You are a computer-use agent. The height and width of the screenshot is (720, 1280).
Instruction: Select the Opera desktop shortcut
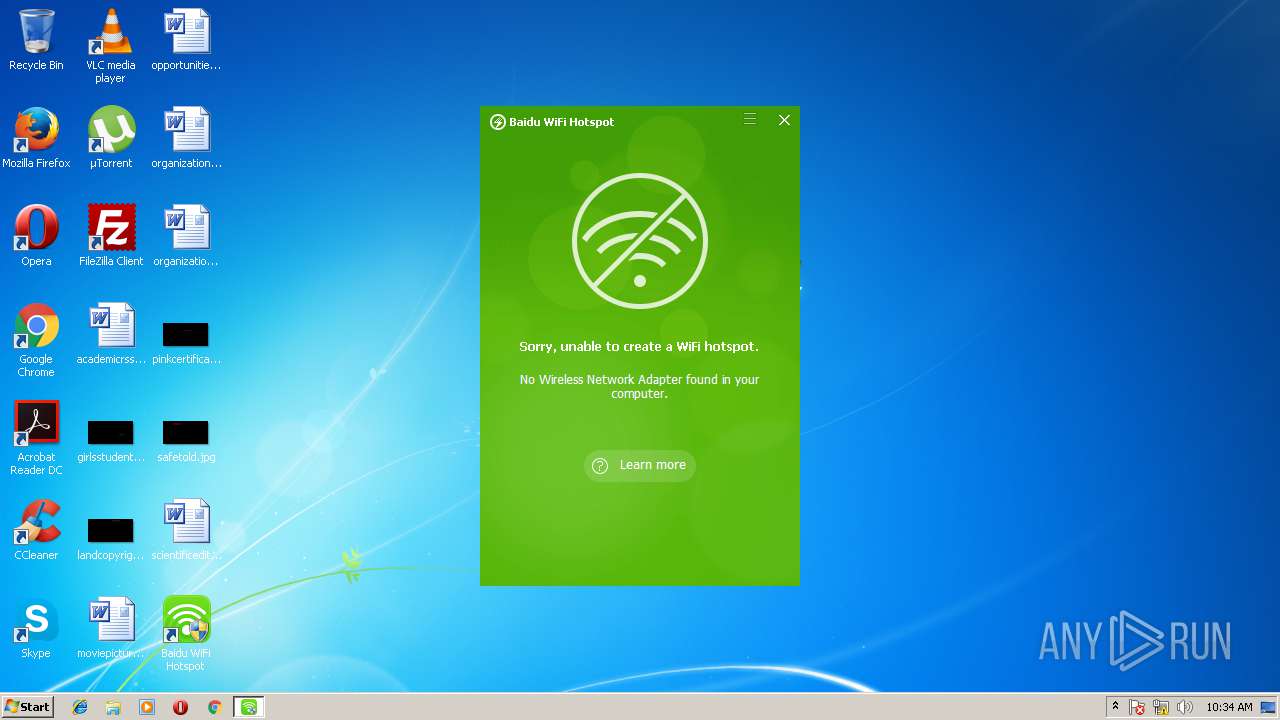coord(36,236)
